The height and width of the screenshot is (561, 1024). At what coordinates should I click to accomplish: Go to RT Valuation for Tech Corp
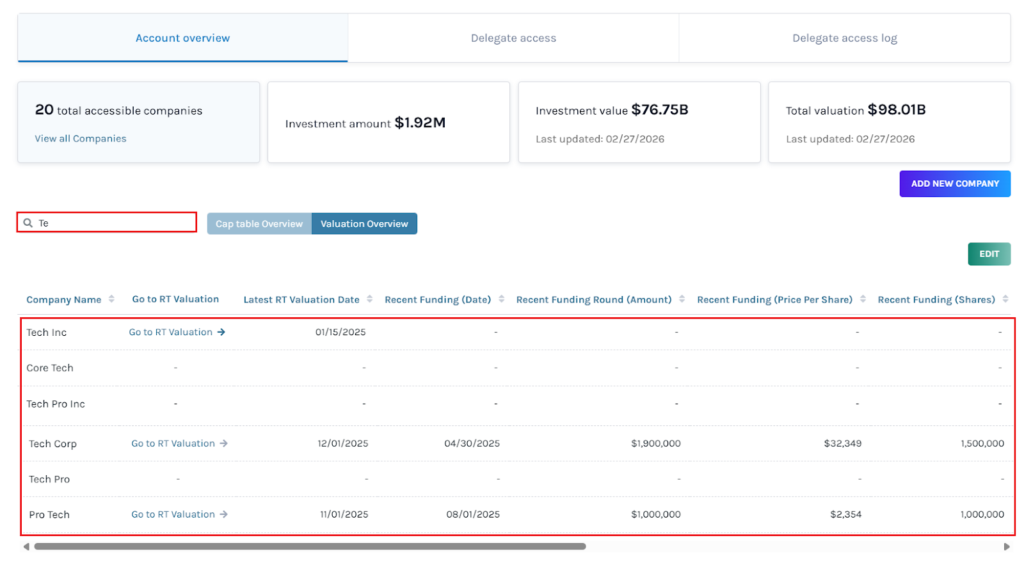pyautogui.click(x=179, y=444)
